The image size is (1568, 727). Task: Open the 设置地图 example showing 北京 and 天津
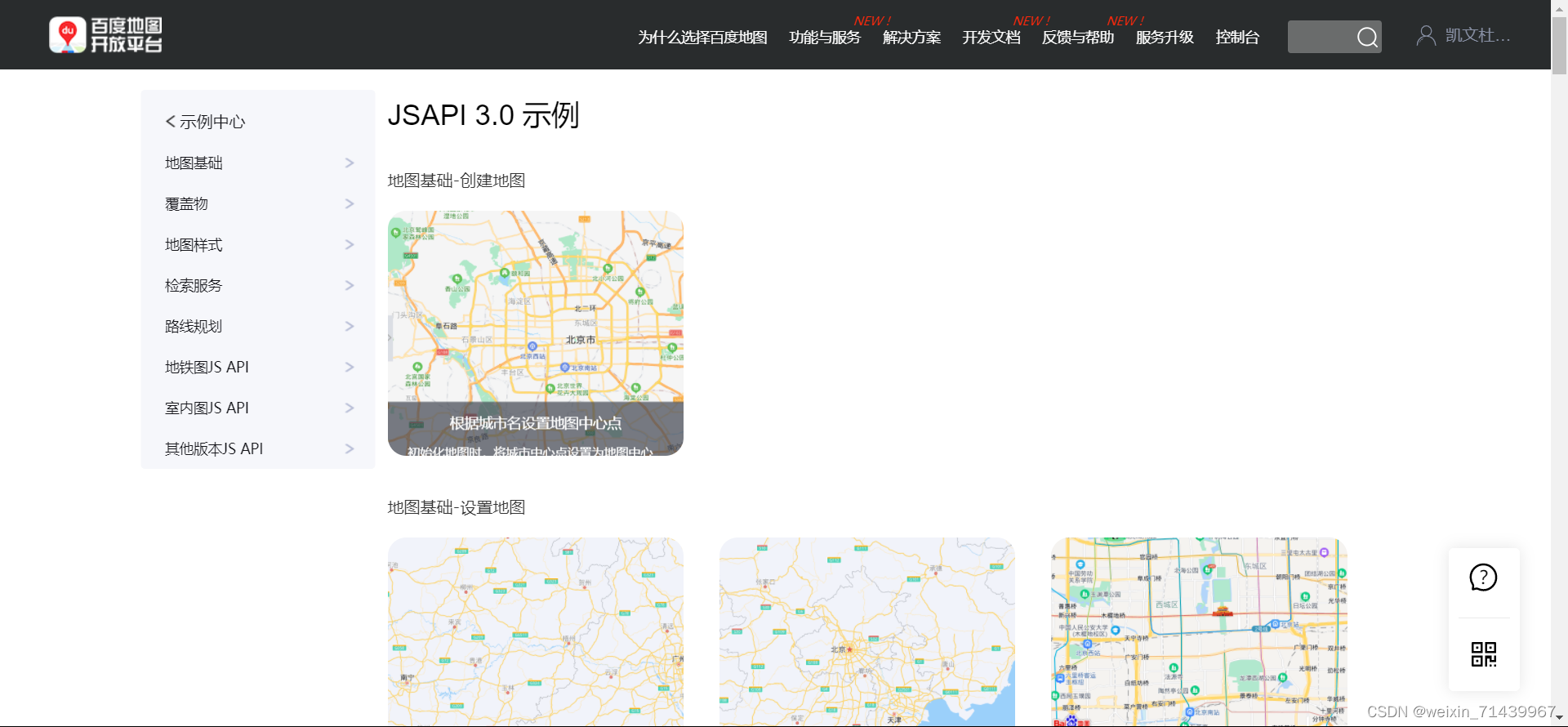[867, 631]
